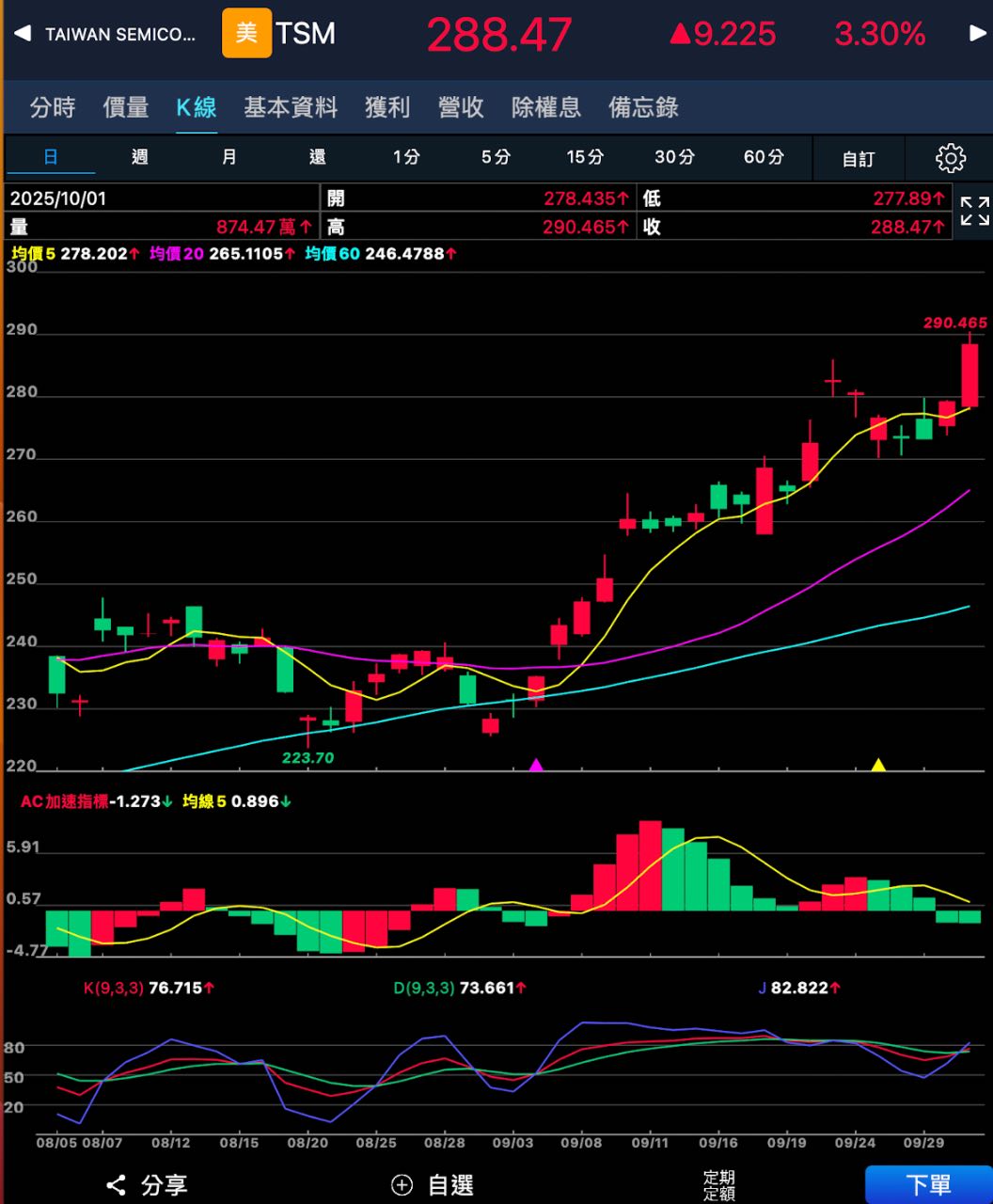
Task: Expand chart to fullscreen
Action: [x=974, y=212]
